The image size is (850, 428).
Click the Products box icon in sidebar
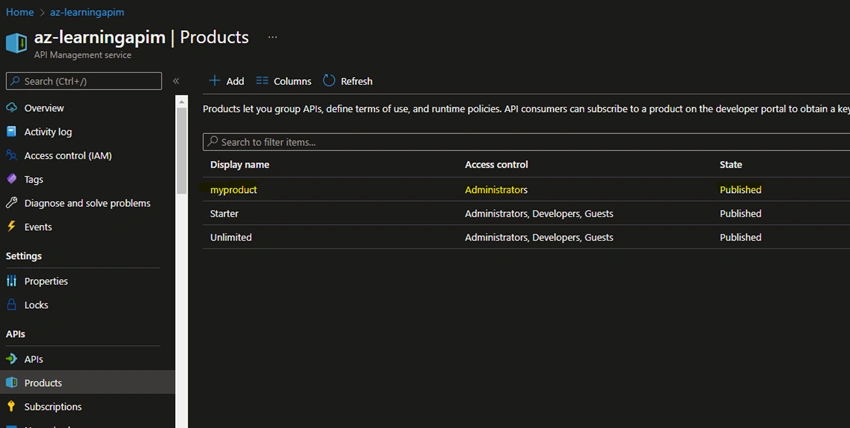(11, 382)
